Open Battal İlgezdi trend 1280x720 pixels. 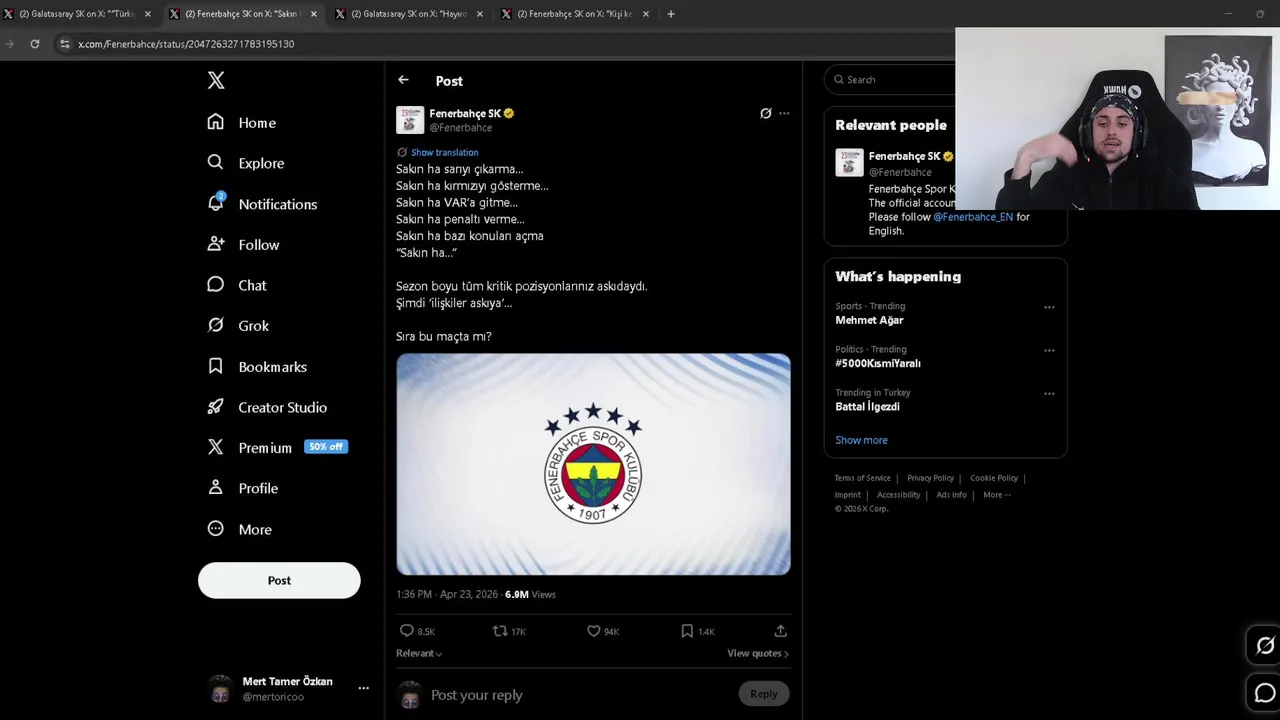[x=867, y=407]
